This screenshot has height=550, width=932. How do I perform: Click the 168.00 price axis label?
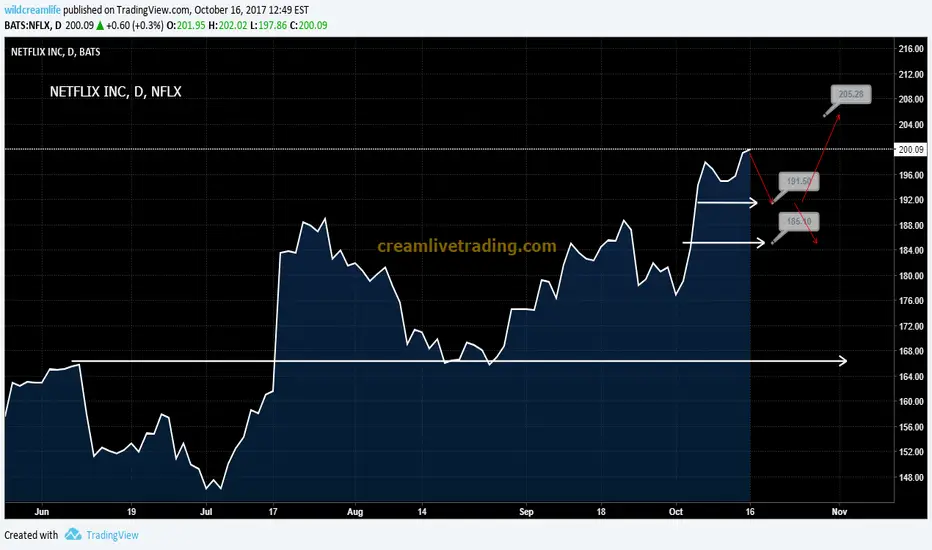911,351
